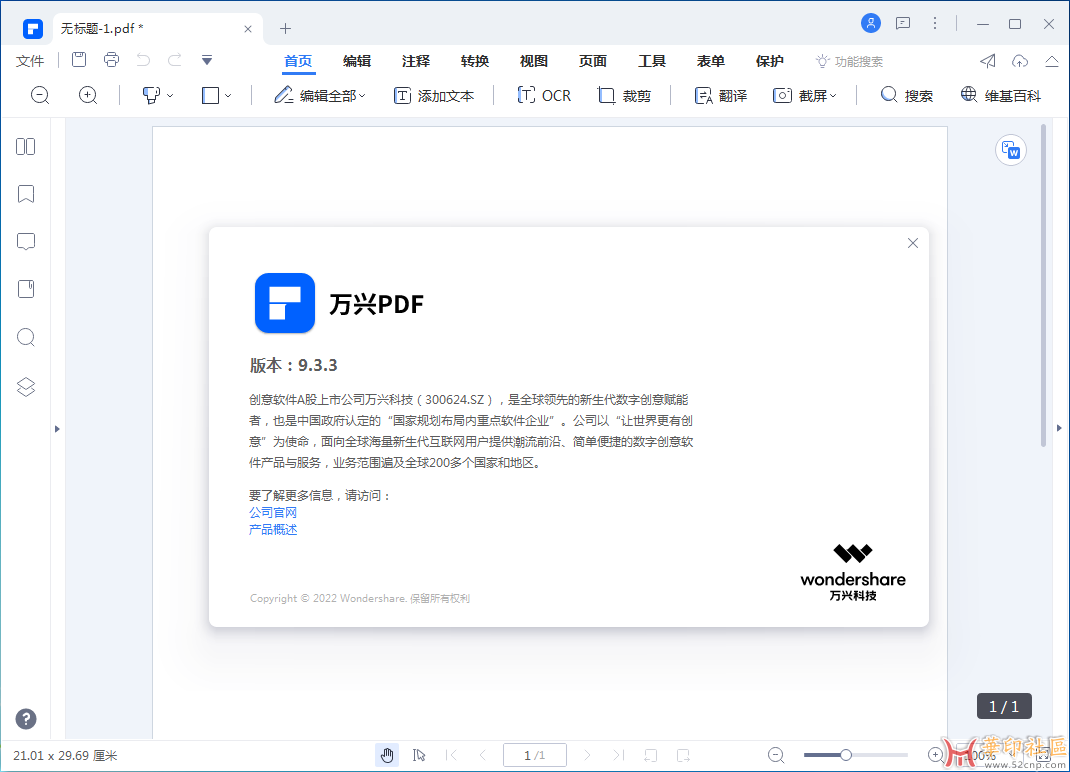Screen dimensions: 1070x772
Task: Switch to the 工具 tab
Action: pos(652,61)
